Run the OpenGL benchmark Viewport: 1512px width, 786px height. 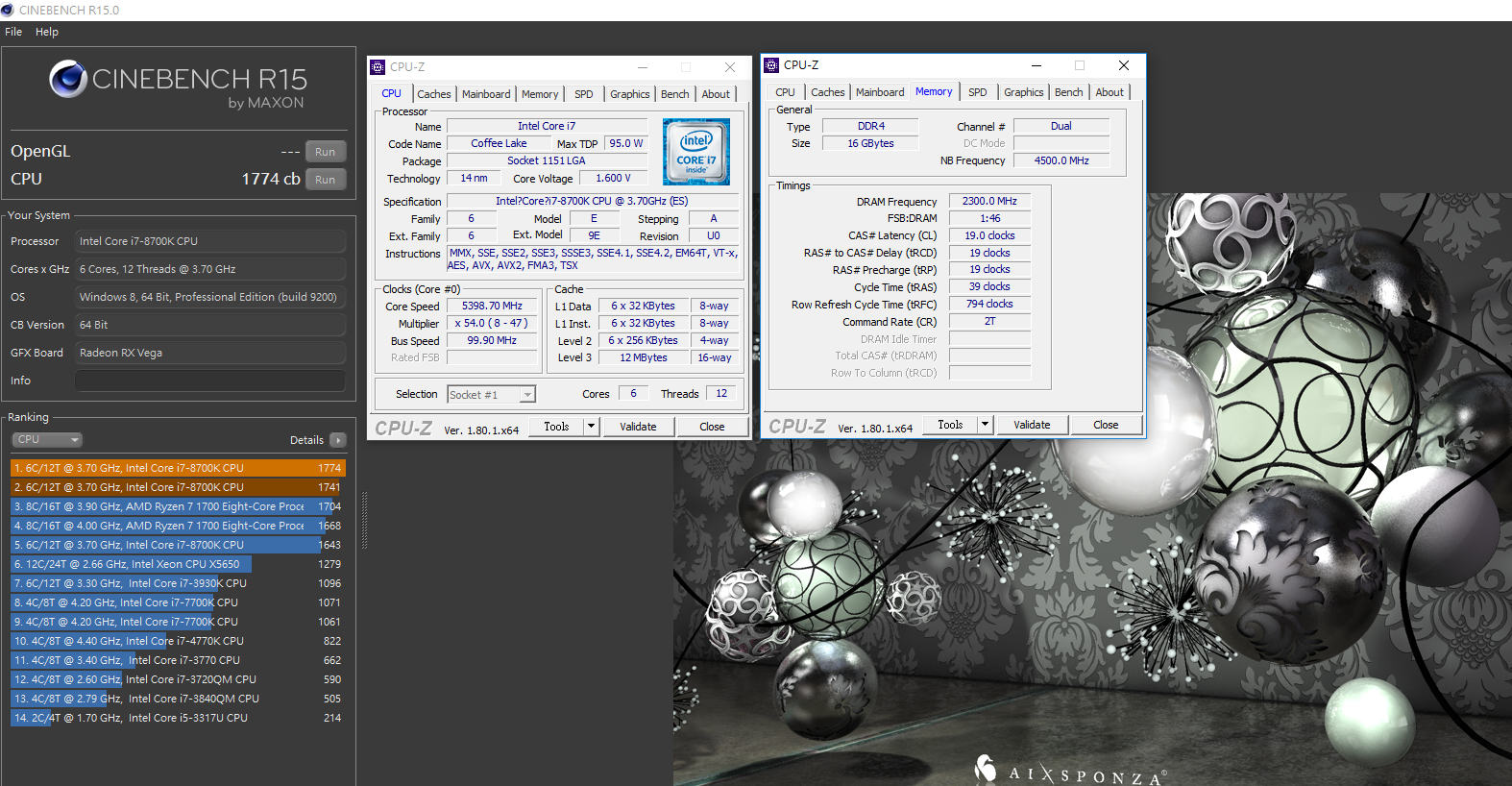tap(326, 152)
